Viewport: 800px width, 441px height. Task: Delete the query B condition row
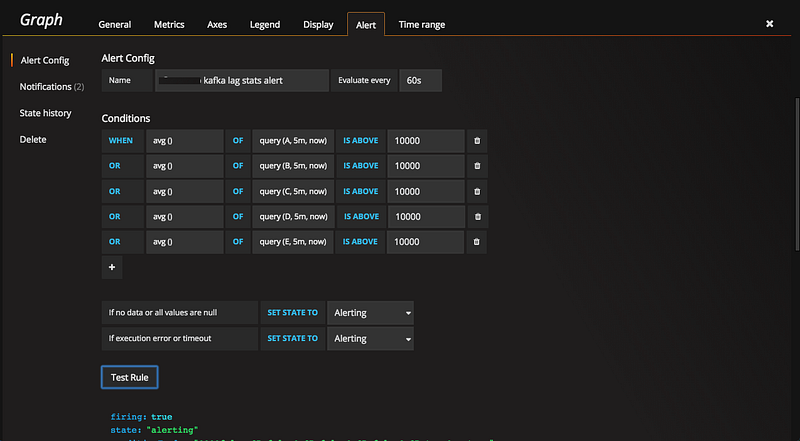[477, 166]
